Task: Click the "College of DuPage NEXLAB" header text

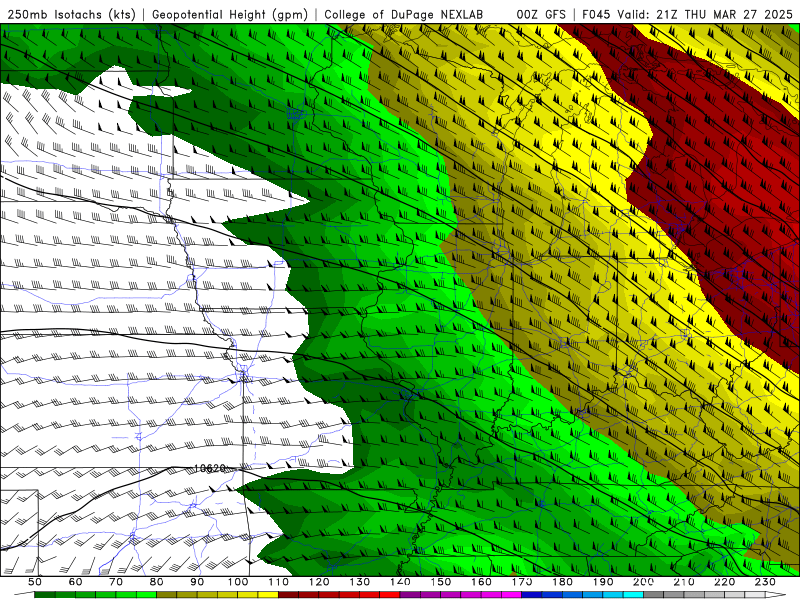Action: pyautogui.click(x=404, y=14)
